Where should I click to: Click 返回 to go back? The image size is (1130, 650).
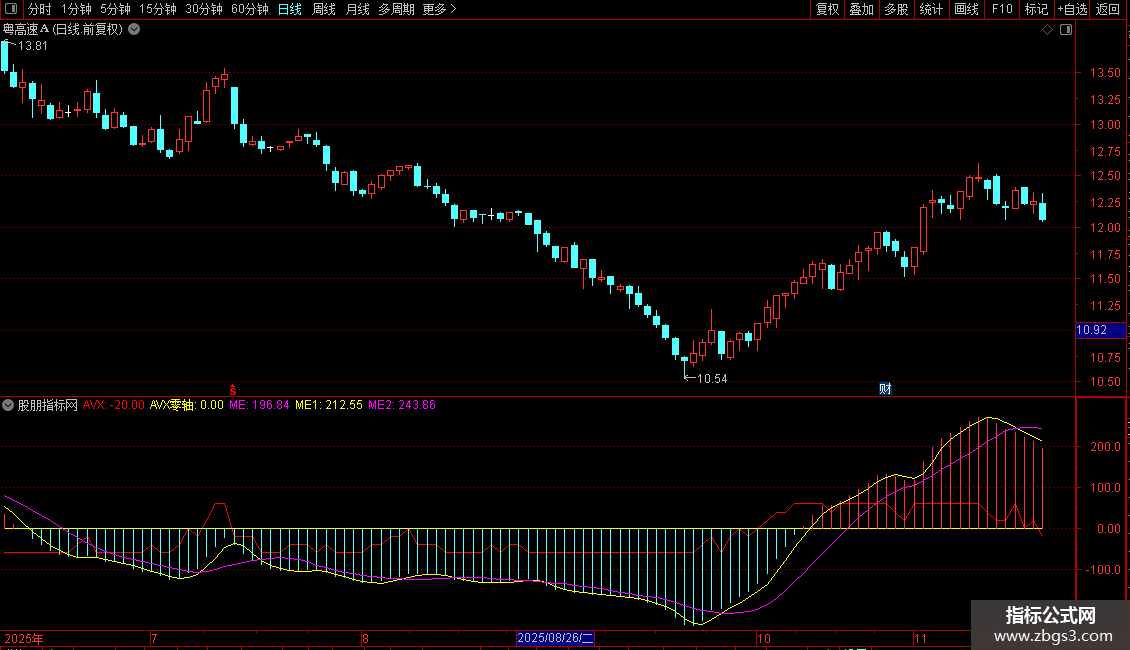click(x=1108, y=10)
